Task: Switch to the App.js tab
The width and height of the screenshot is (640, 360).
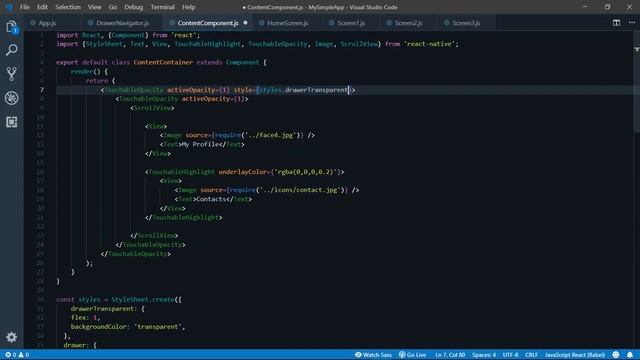Action: pyautogui.click(x=47, y=23)
